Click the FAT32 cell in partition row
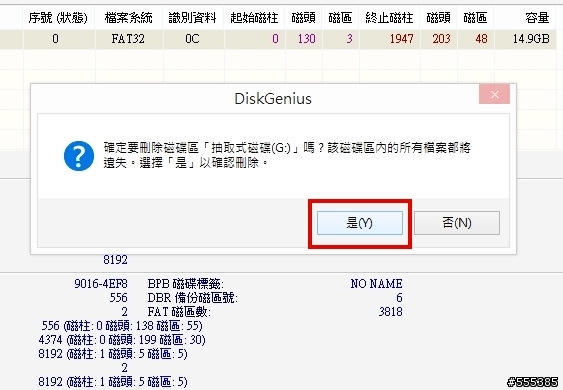The height and width of the screenshot is (390, 563). pyautogui.click(x=128, y=39)
